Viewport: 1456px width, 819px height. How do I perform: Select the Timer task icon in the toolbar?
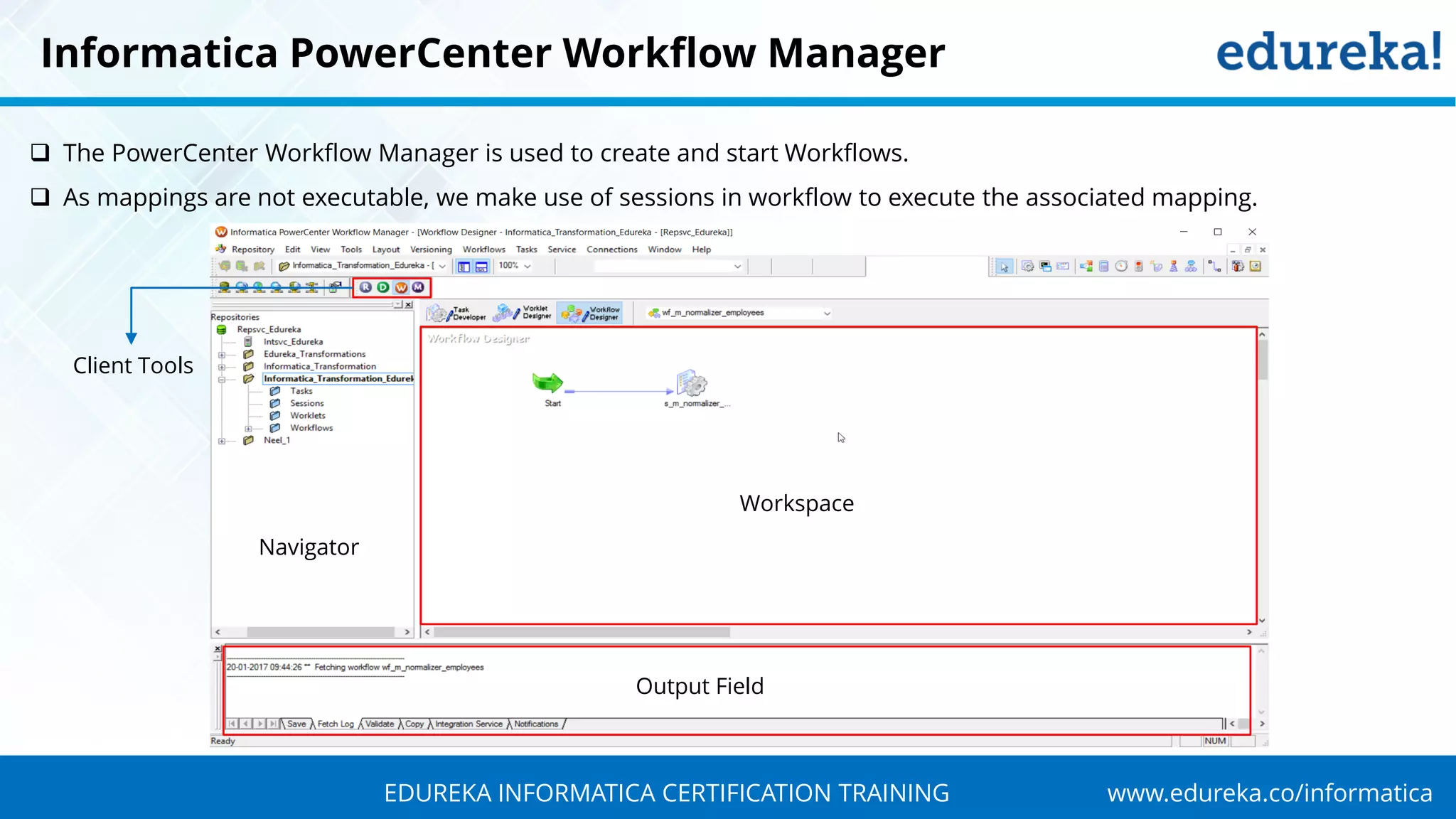[1121, 267]
